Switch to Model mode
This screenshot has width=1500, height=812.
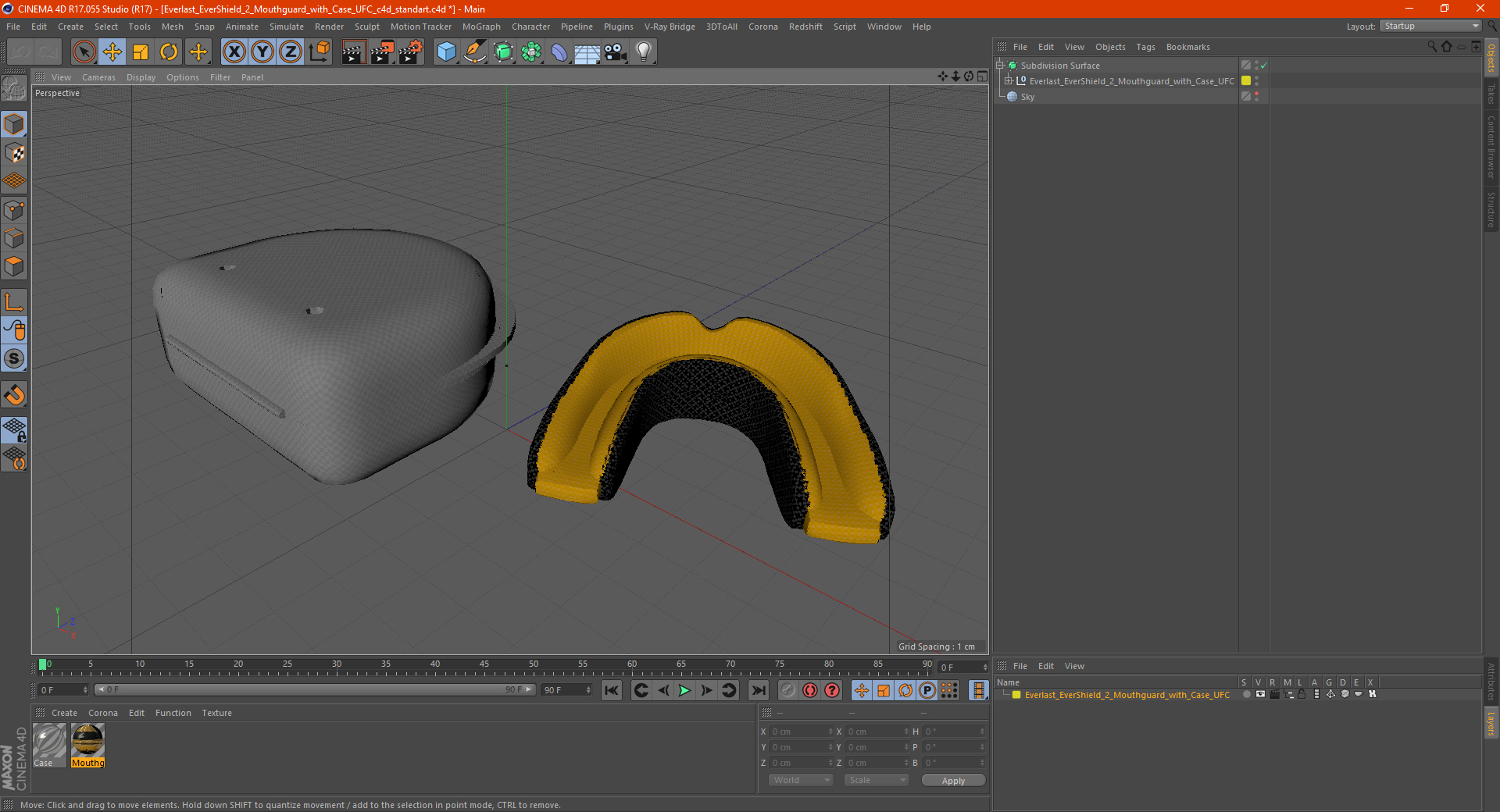pyautogui.click(x=14, y=124)
